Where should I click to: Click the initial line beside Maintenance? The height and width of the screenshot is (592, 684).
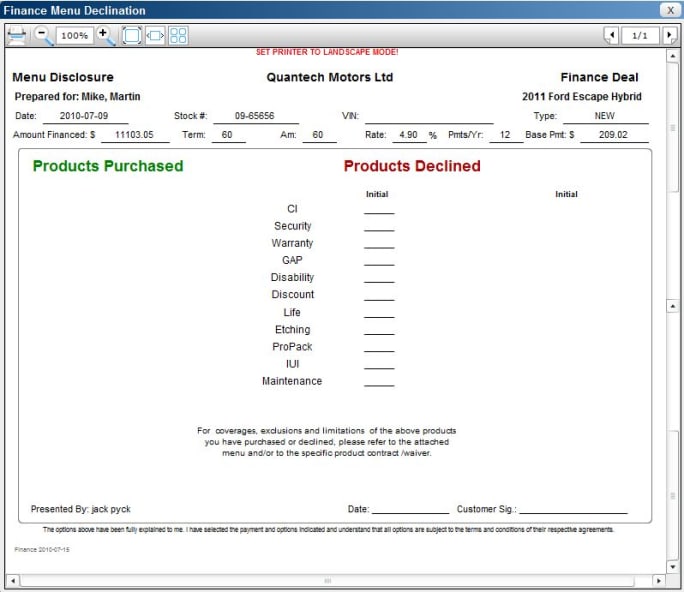tap(379, 383)
